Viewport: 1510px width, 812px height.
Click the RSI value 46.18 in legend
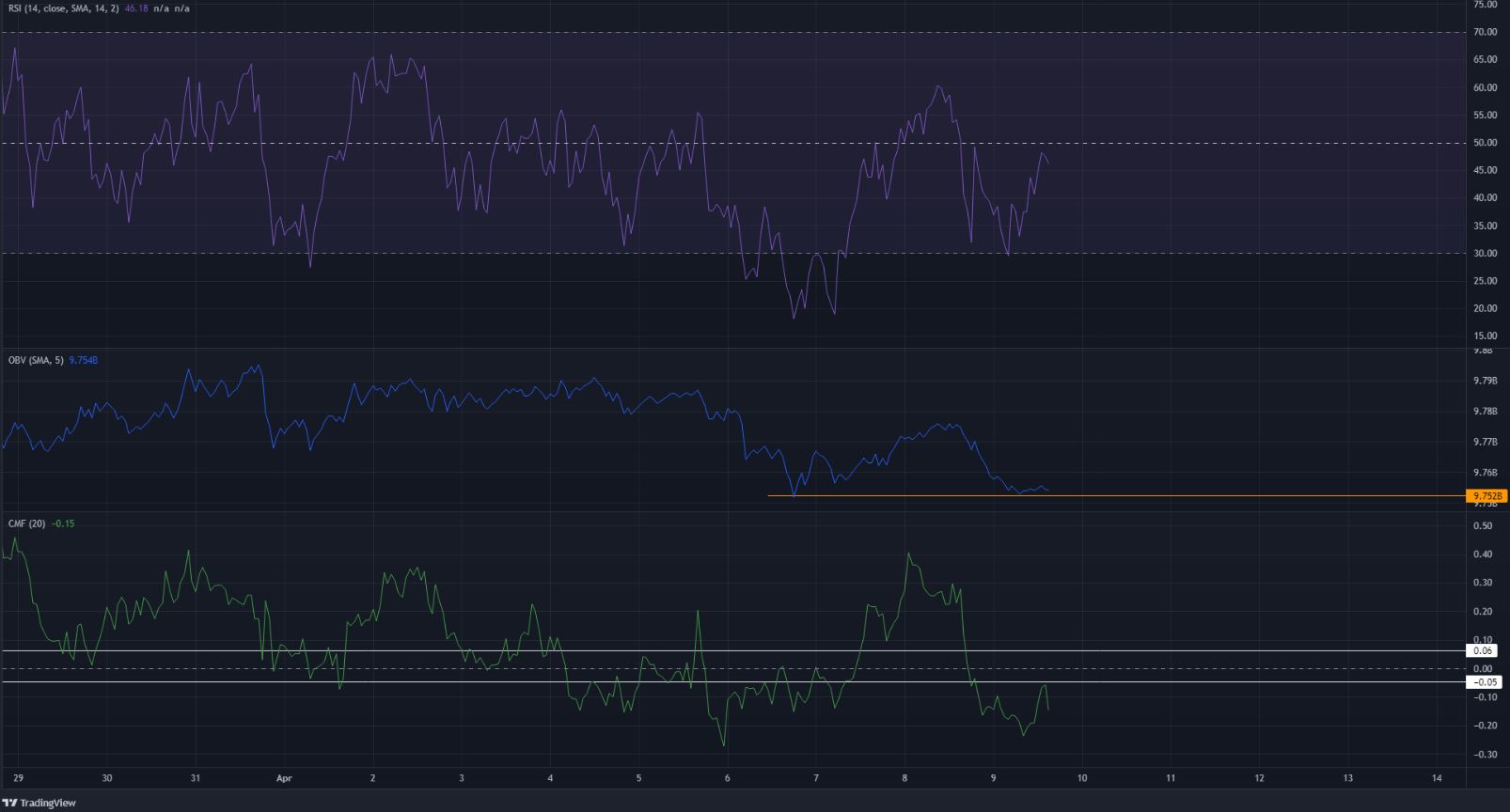pos(137,8)
